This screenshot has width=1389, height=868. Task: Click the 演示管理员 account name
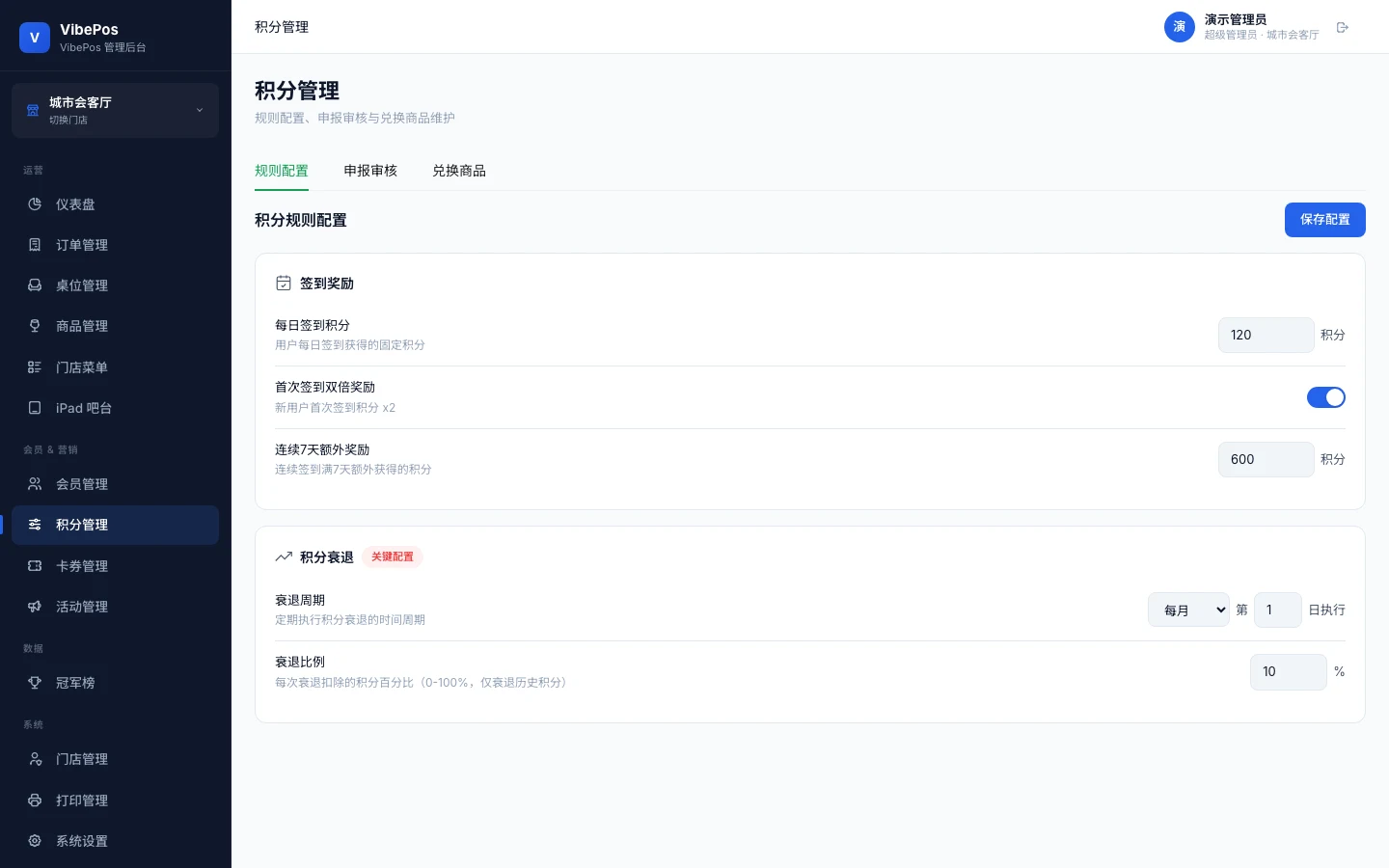(1235, 19)
